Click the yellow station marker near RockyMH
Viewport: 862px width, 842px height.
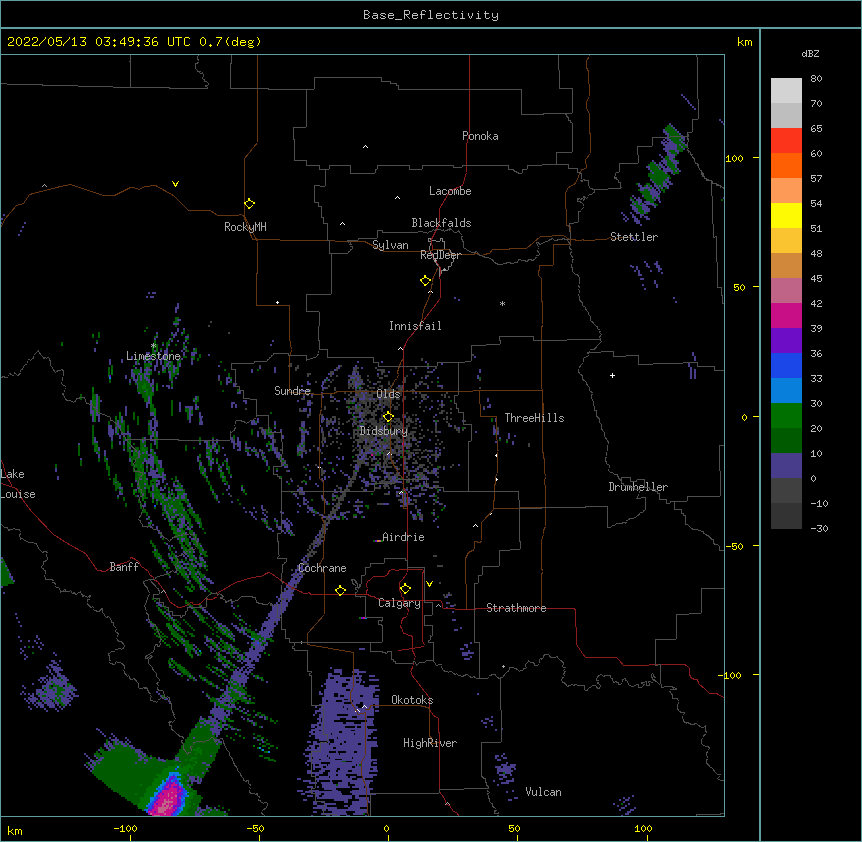pyautogui.click(x=249, y=204)
